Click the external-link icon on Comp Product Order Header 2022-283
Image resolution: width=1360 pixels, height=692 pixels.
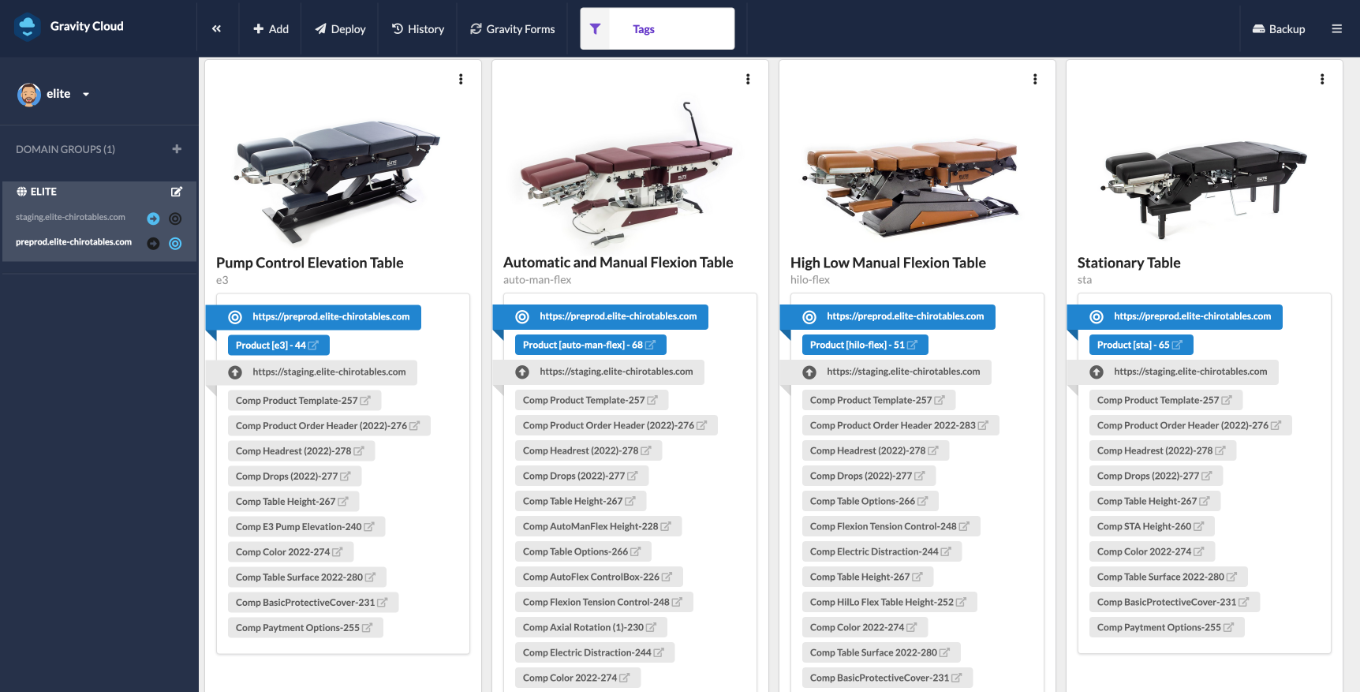point(983,426)
